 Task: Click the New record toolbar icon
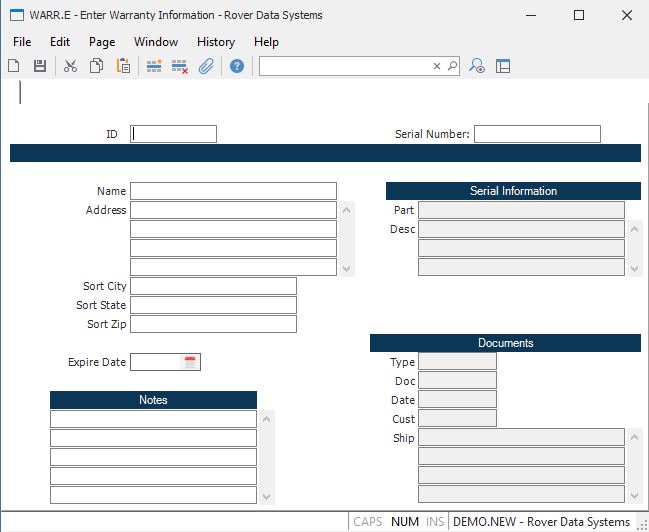(14, 66)
